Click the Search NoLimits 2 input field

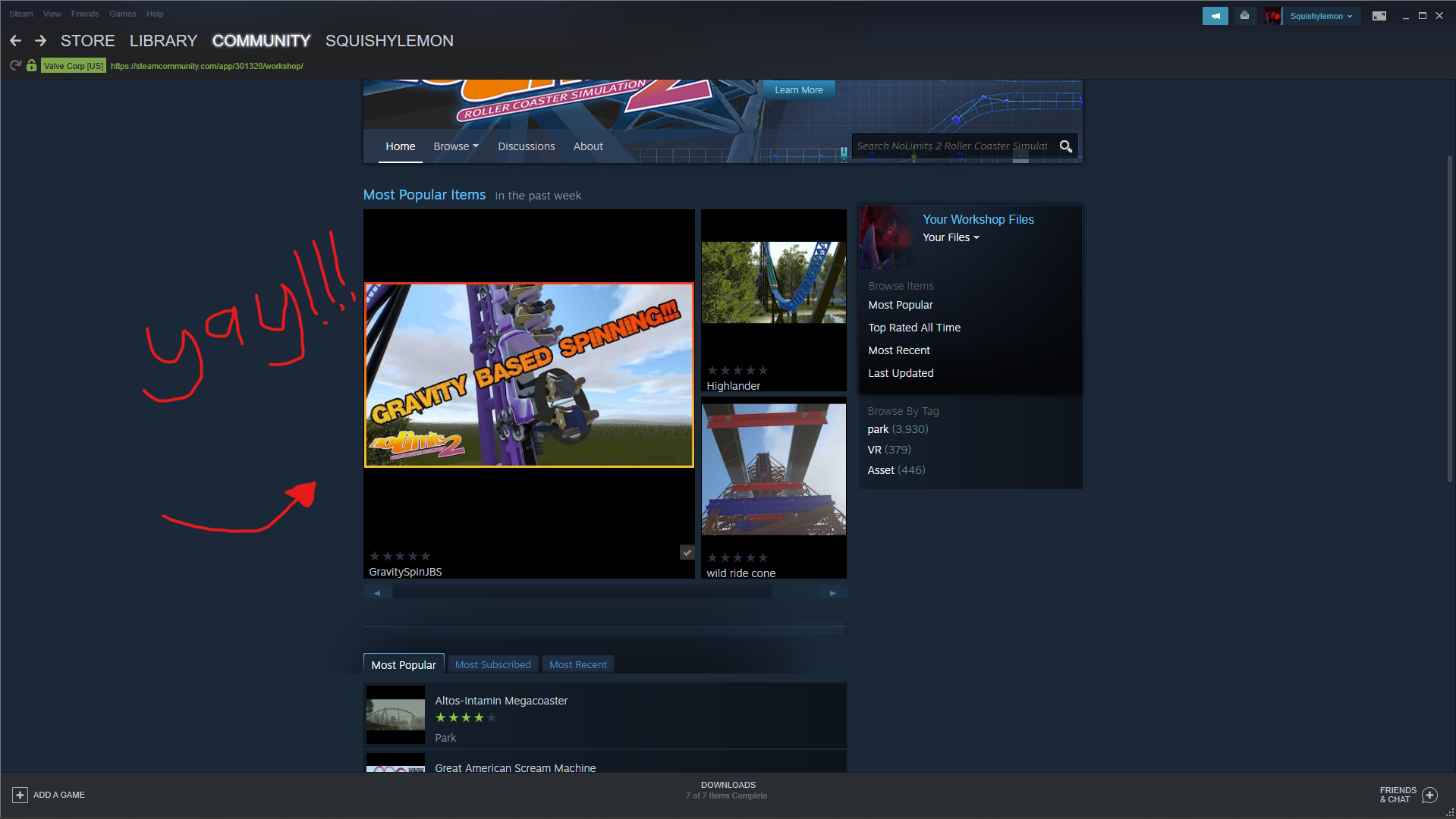(x=953, y=146)
